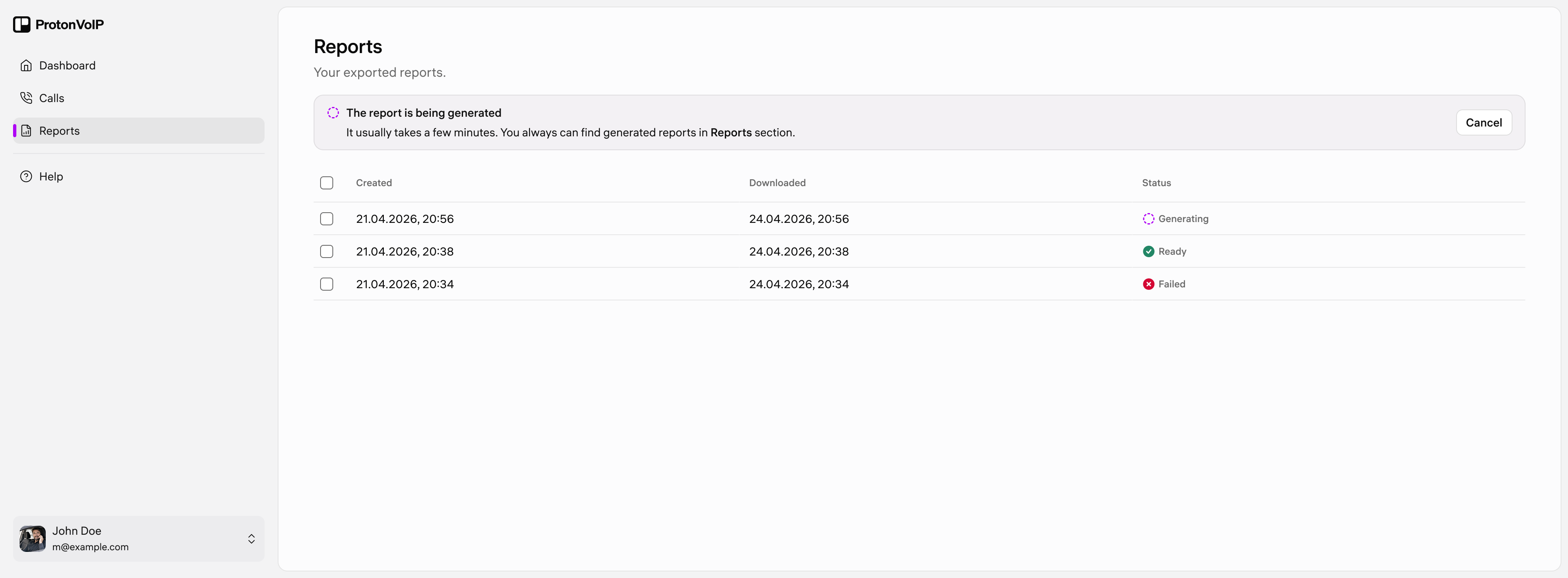Click the John Doe name in sidebar

point(77,531)
